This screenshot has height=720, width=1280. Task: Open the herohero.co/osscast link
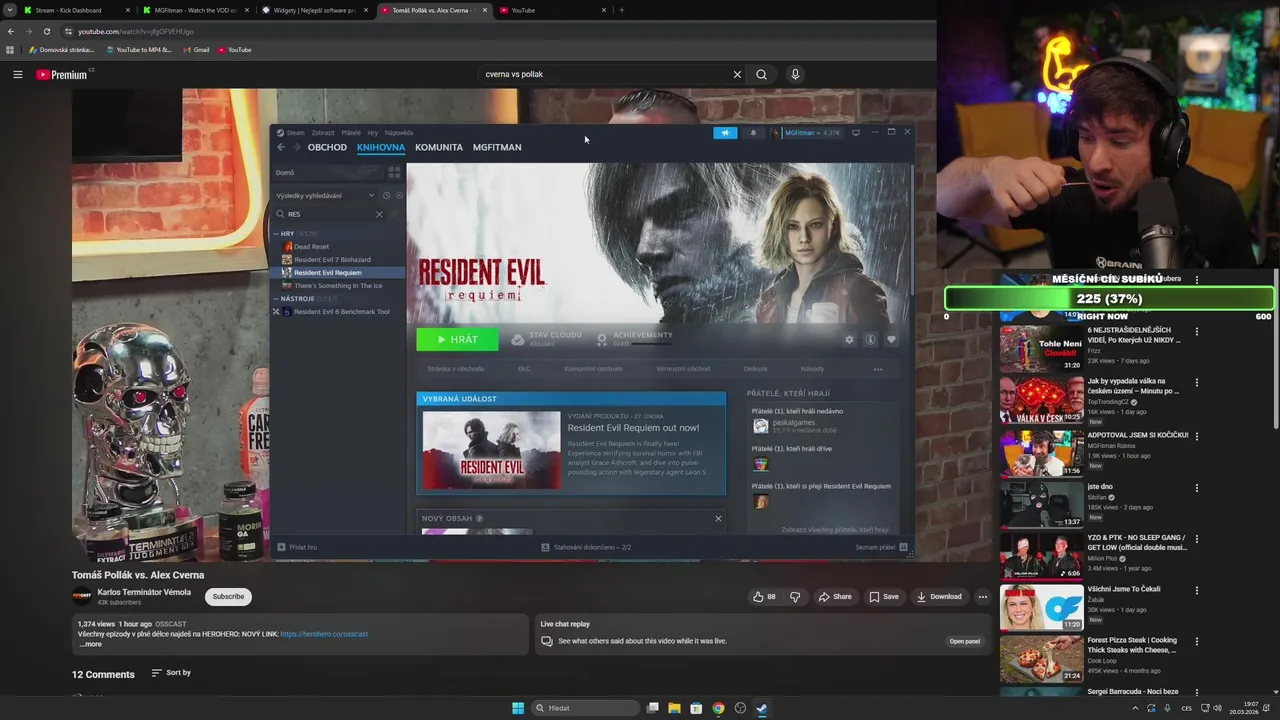[x=324, y=634]
